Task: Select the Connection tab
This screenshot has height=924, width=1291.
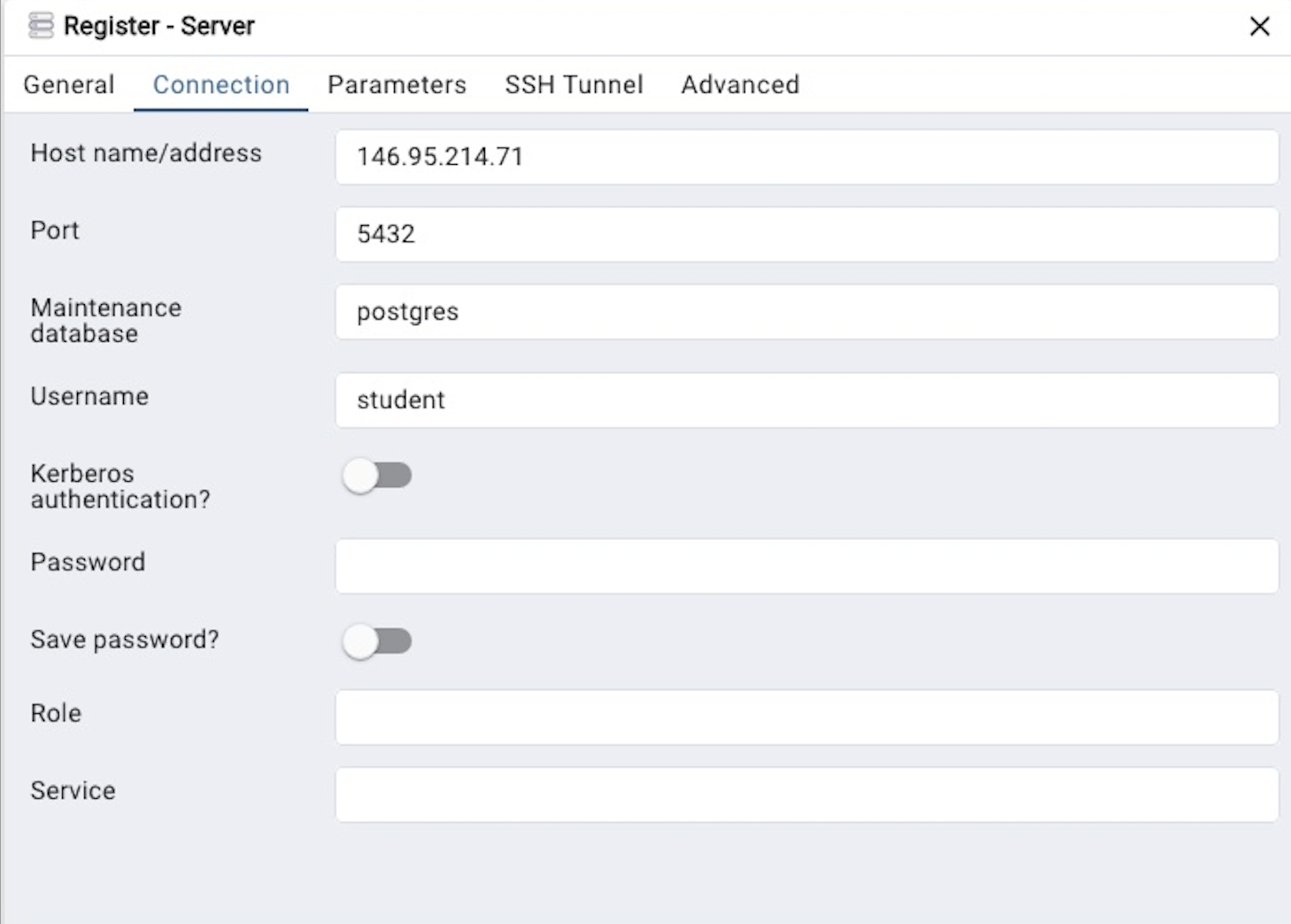Action: pos(221,84)
